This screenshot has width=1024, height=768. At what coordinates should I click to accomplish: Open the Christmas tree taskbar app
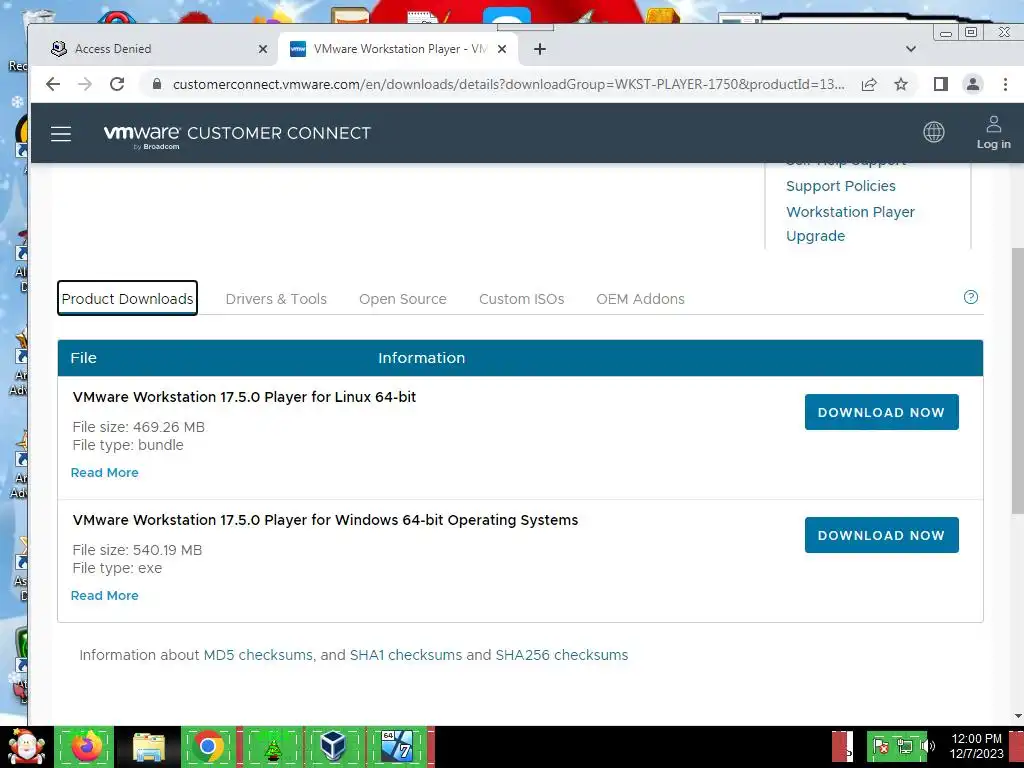[x=273, y=746]
